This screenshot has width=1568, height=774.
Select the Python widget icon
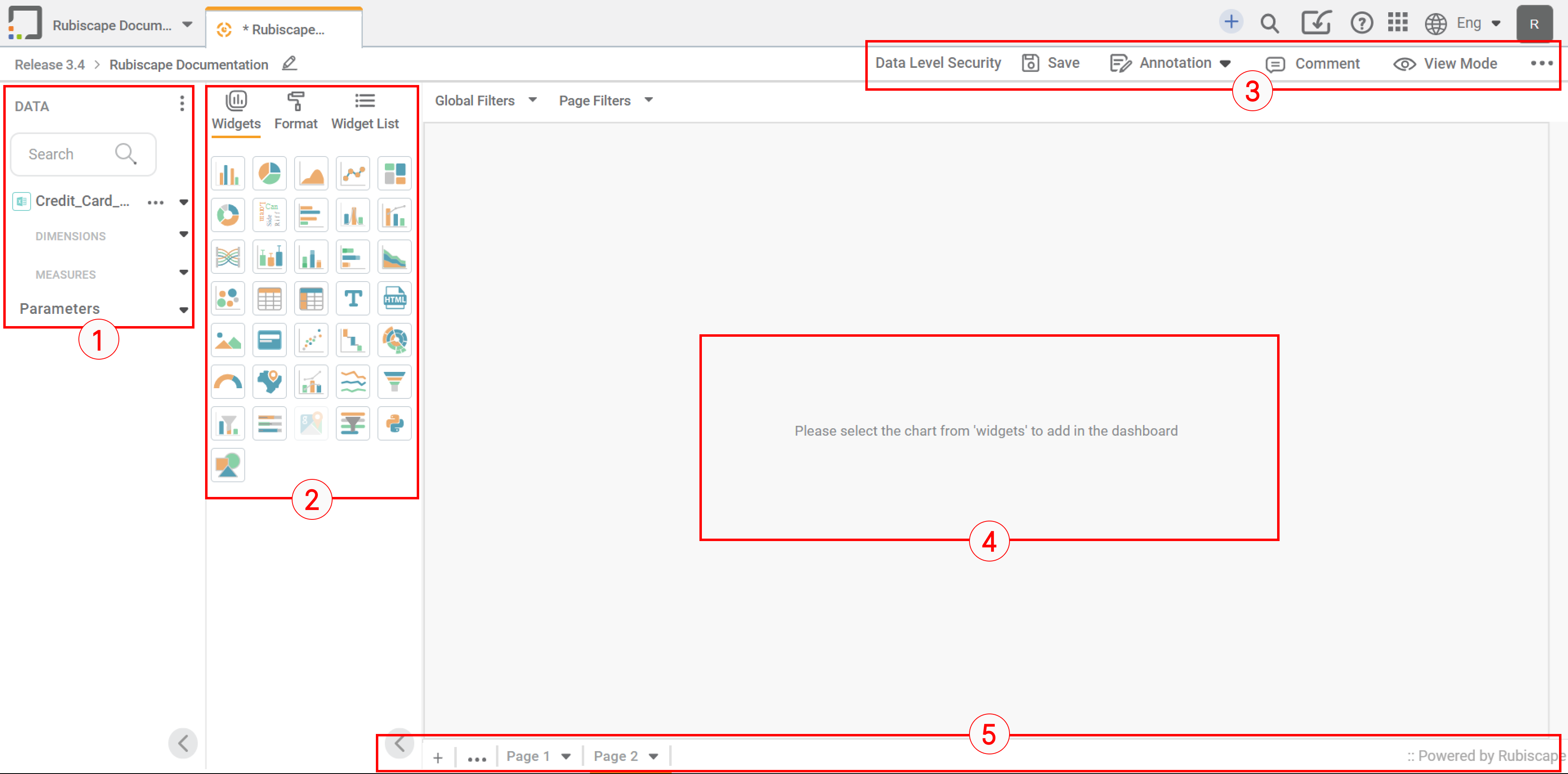pos(394,423)
